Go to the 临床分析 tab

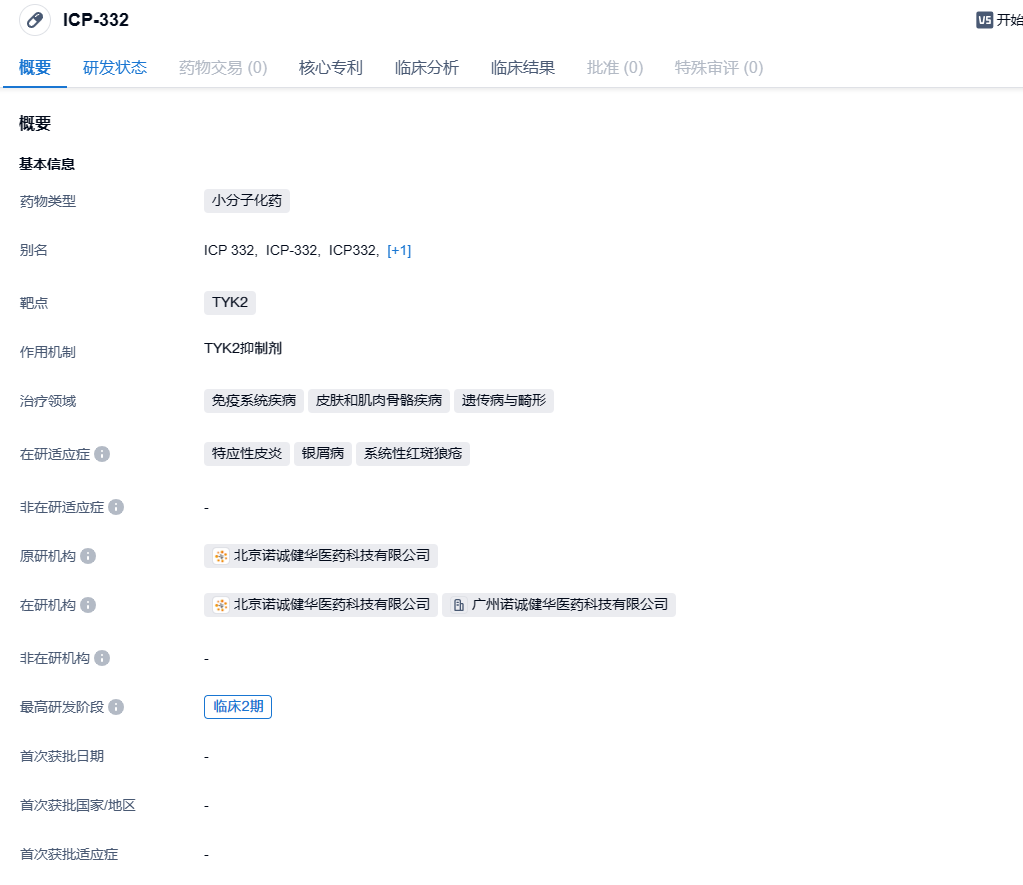click(427, 68)
